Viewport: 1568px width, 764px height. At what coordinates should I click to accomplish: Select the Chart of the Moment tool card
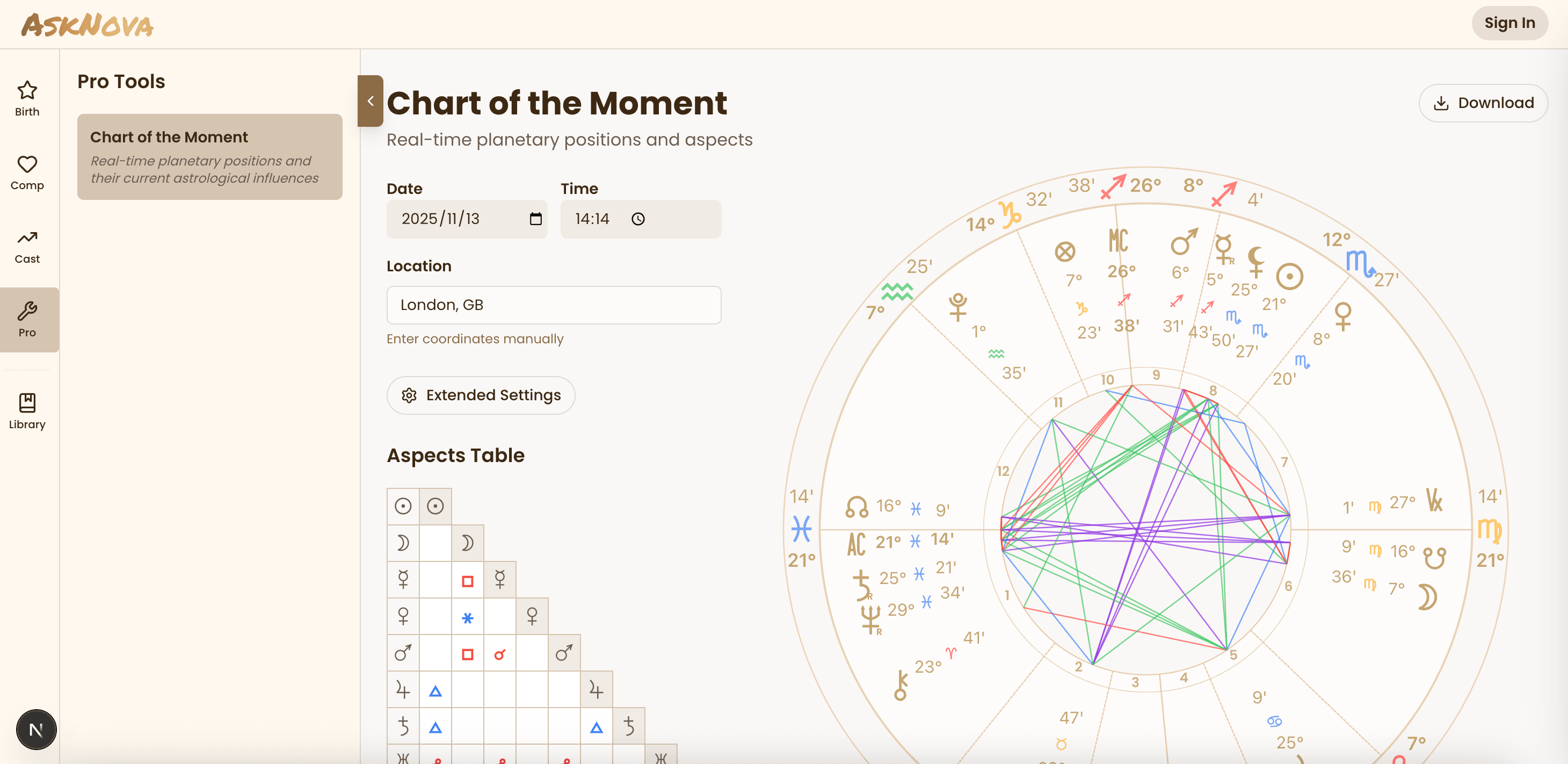[209, 156]
